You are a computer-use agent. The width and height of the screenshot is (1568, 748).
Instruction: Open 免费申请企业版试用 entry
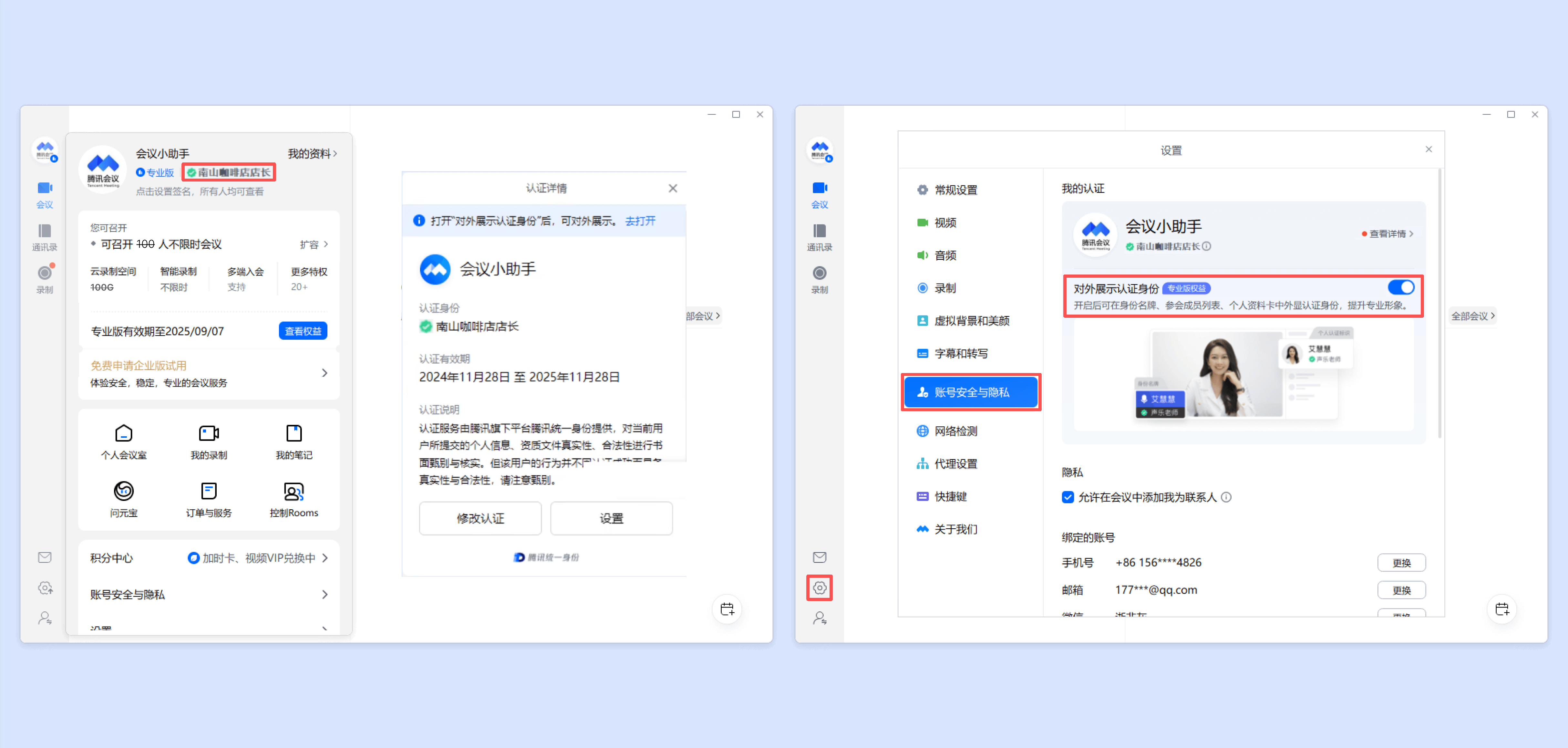pos(209,374)
